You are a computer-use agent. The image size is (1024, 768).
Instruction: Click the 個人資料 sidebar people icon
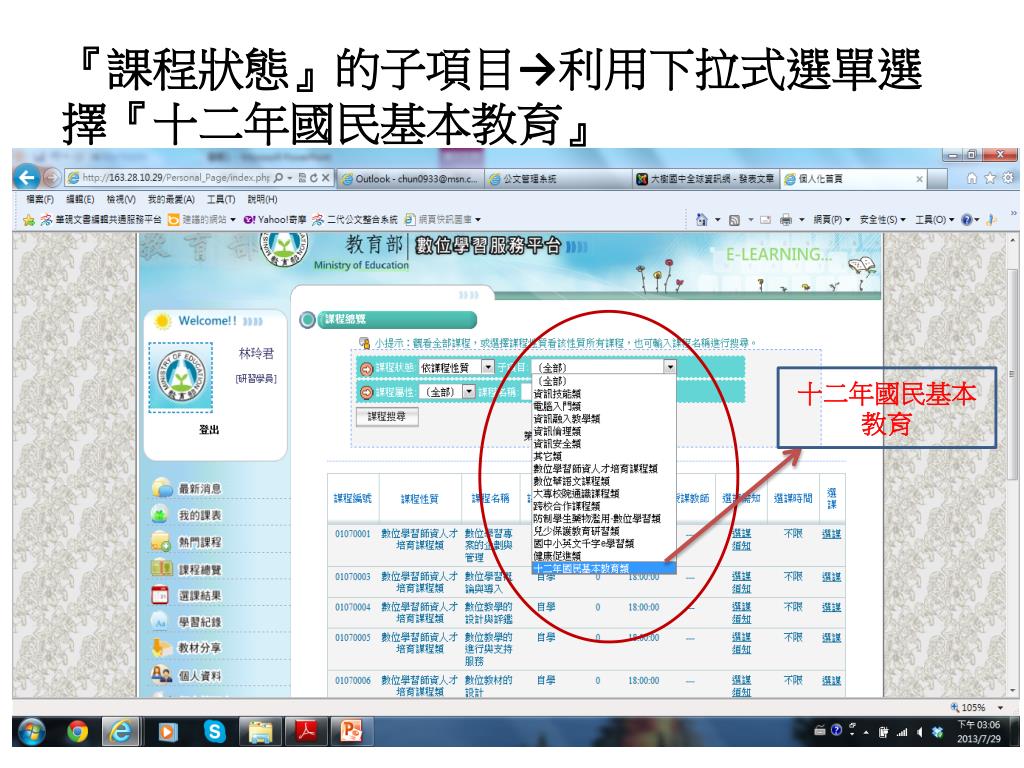[161, 675]
